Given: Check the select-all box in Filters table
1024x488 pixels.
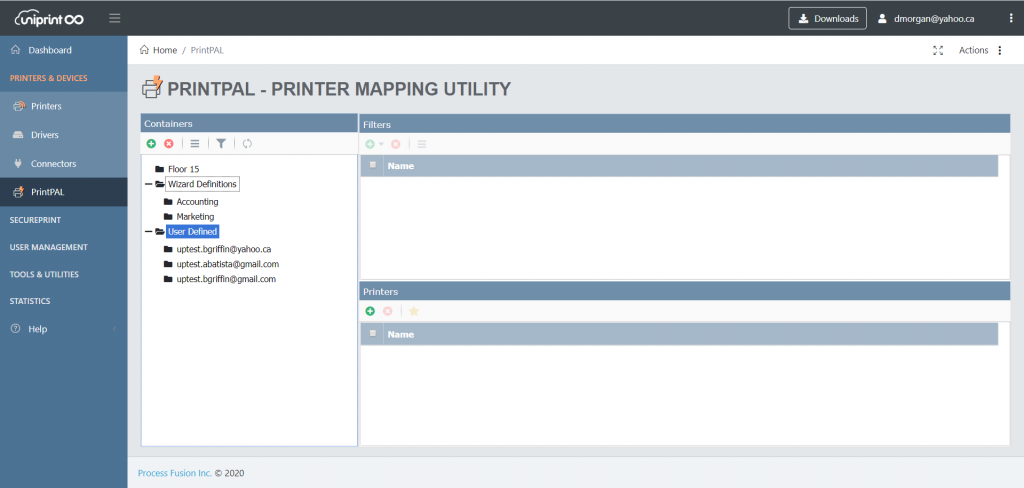Looking at the screenshot, I should point(373,165).
